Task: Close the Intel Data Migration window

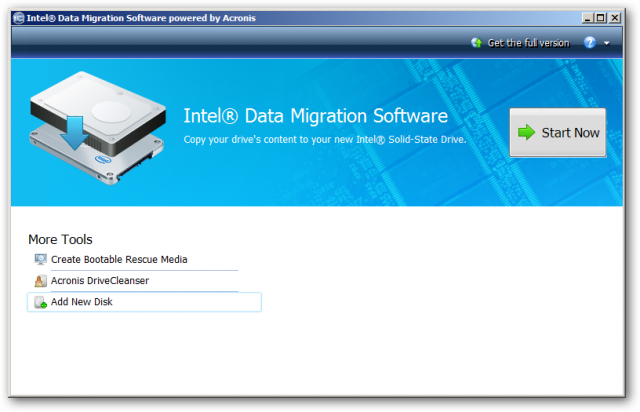Action: pyautogui.click(x=617, y=17)
